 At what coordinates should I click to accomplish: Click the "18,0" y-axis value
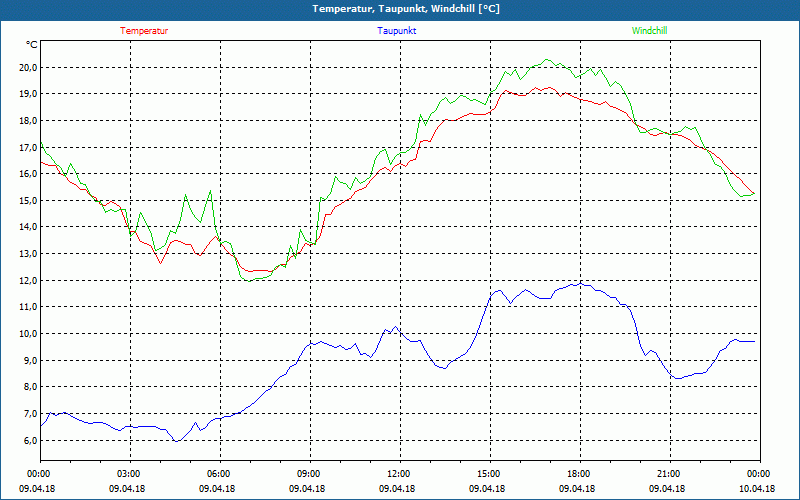click(x=28, y=121)
